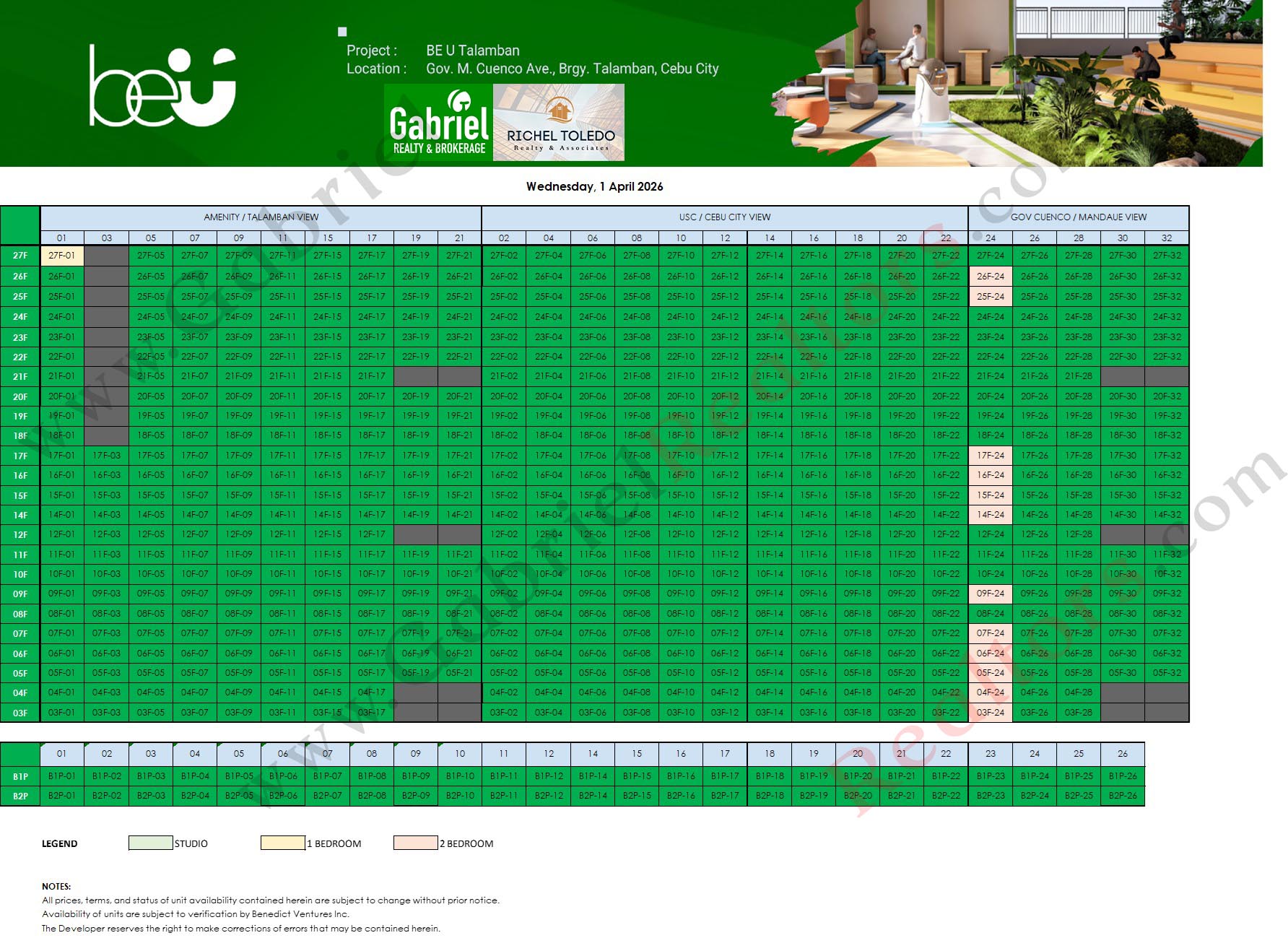Click the Richel Toledo Realty & Associates logo
The image size is (1288, 951).
tap(560, 123)
